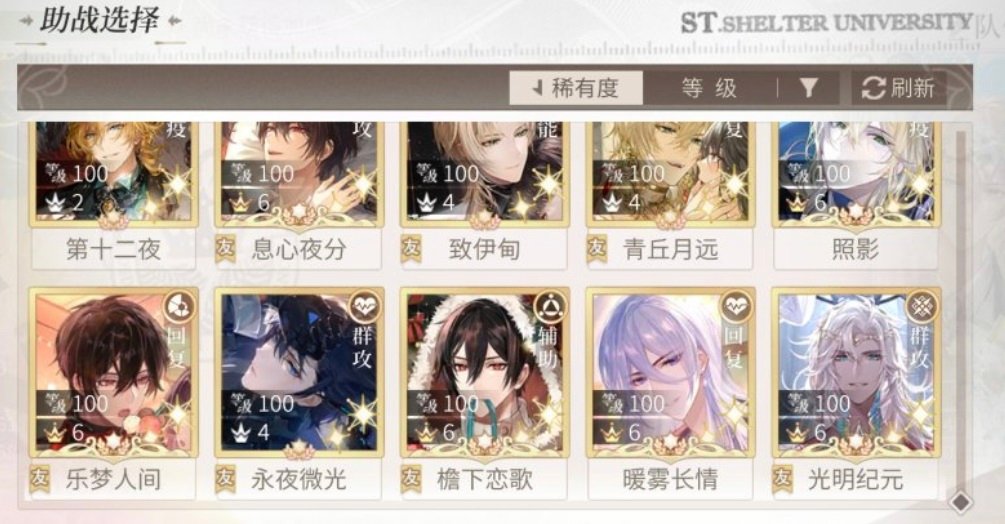Click the friend badge beside 致伊甸
The width and height of the screenshot is (1005, 524).
tap(411, 249)
